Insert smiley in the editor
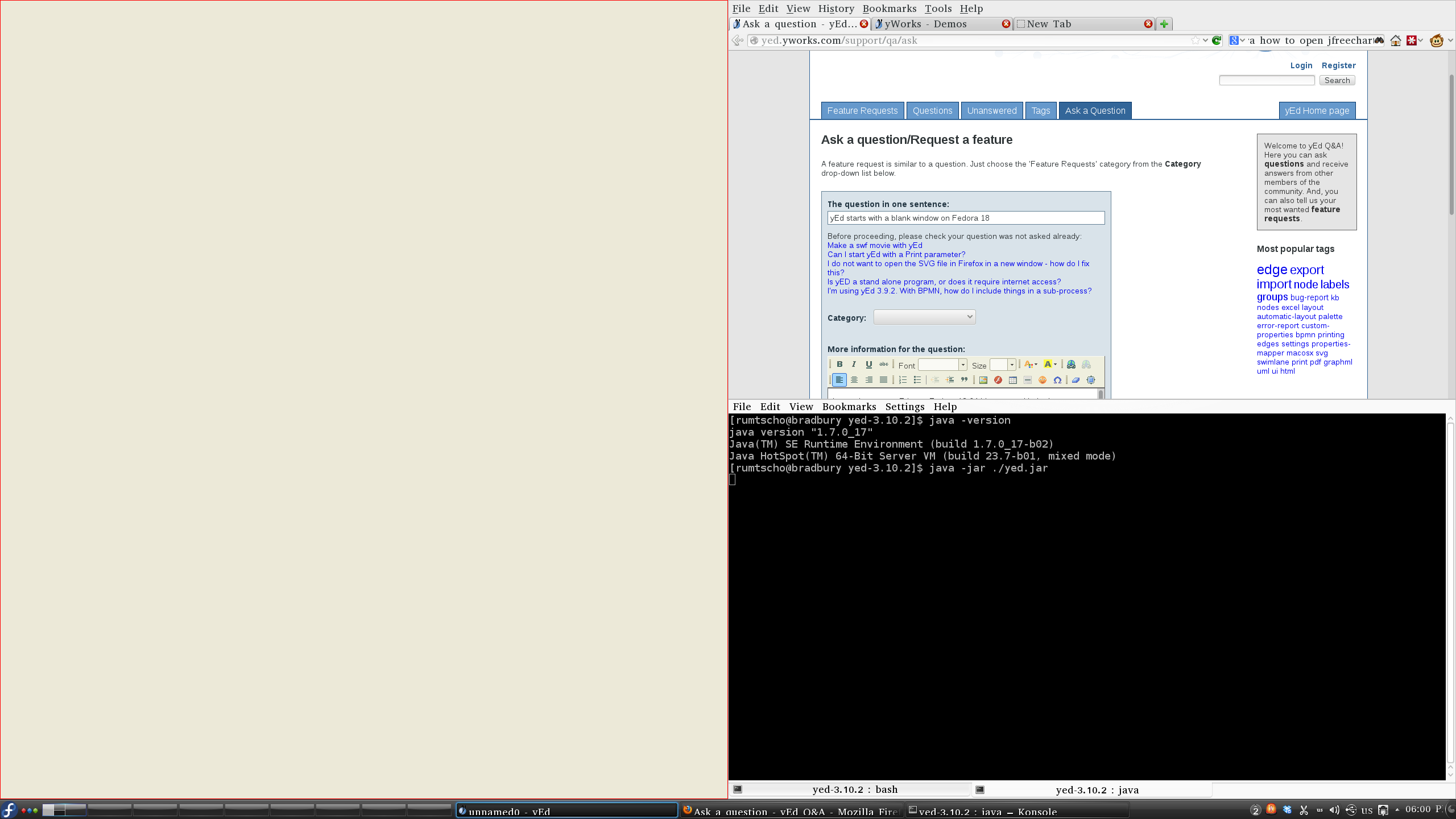The width and height of the screenshot is (1456, 819). (1043, 380)
